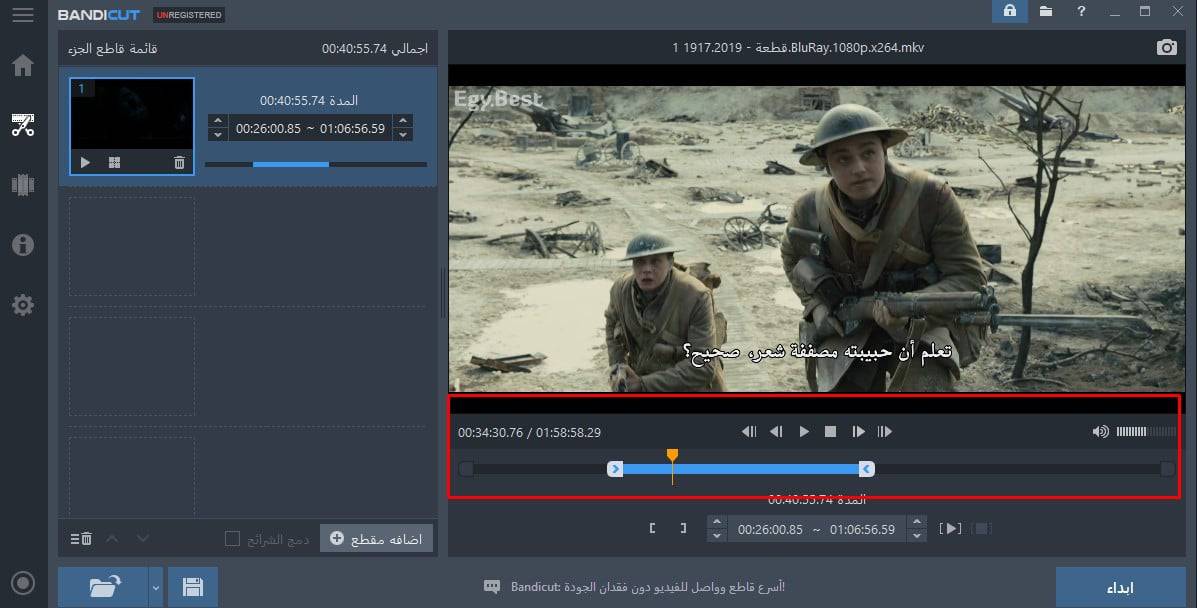Split segment 1 using grid icon
This screenshot has width=1197, height=608.
(x=115, y=163)
